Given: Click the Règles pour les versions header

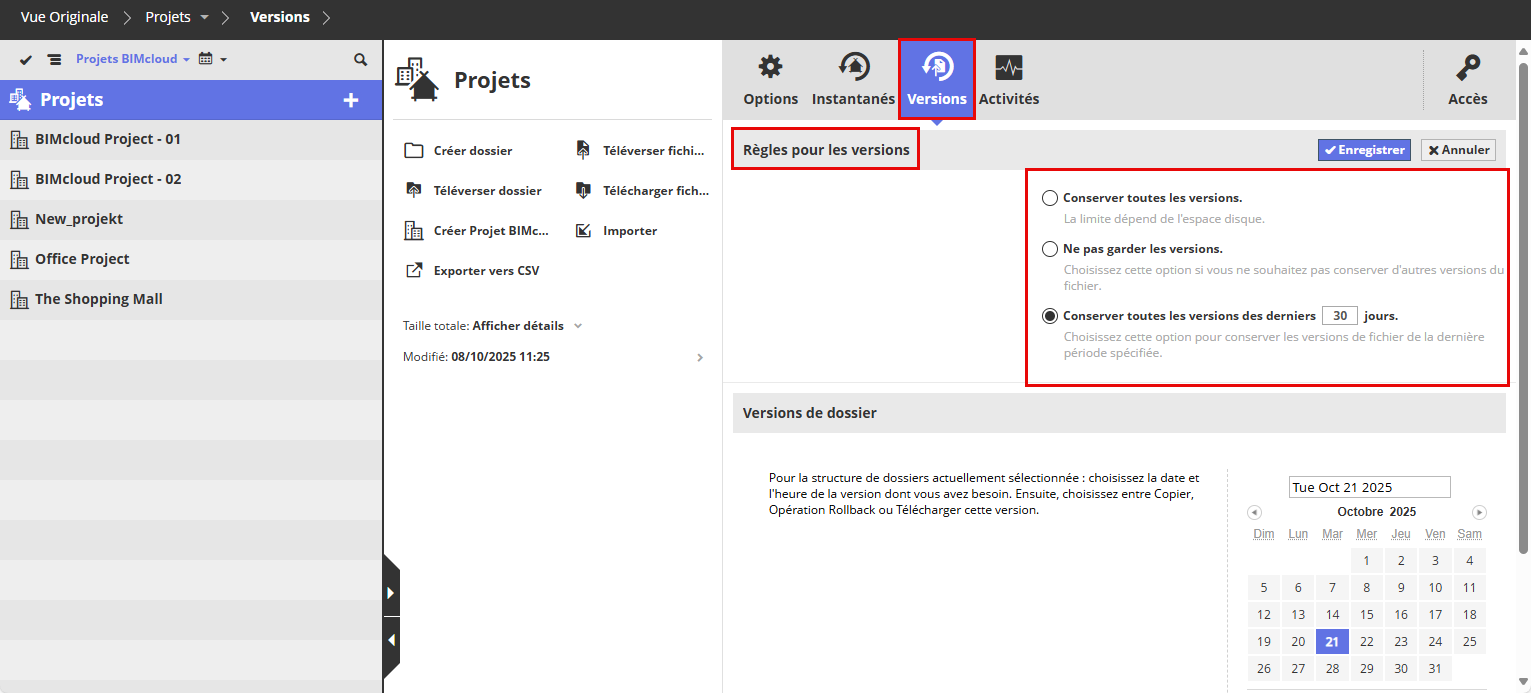Looking at the screenshot, I should click(826, 150).
